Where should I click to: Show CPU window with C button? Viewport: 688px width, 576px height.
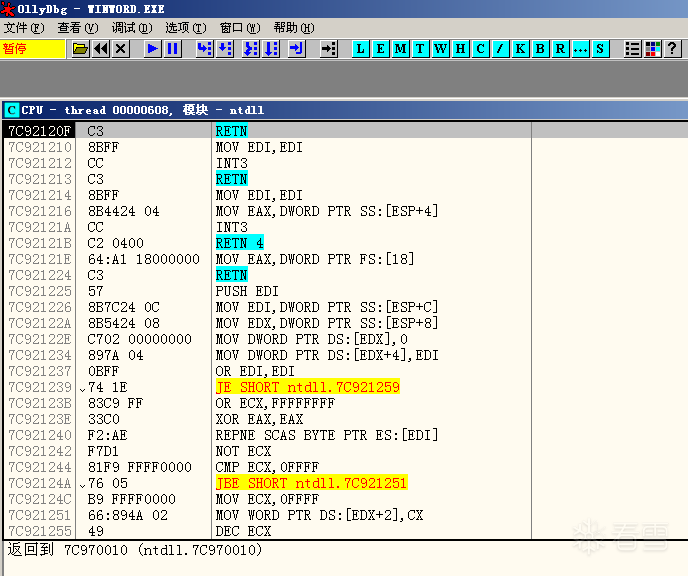(480, 49)
